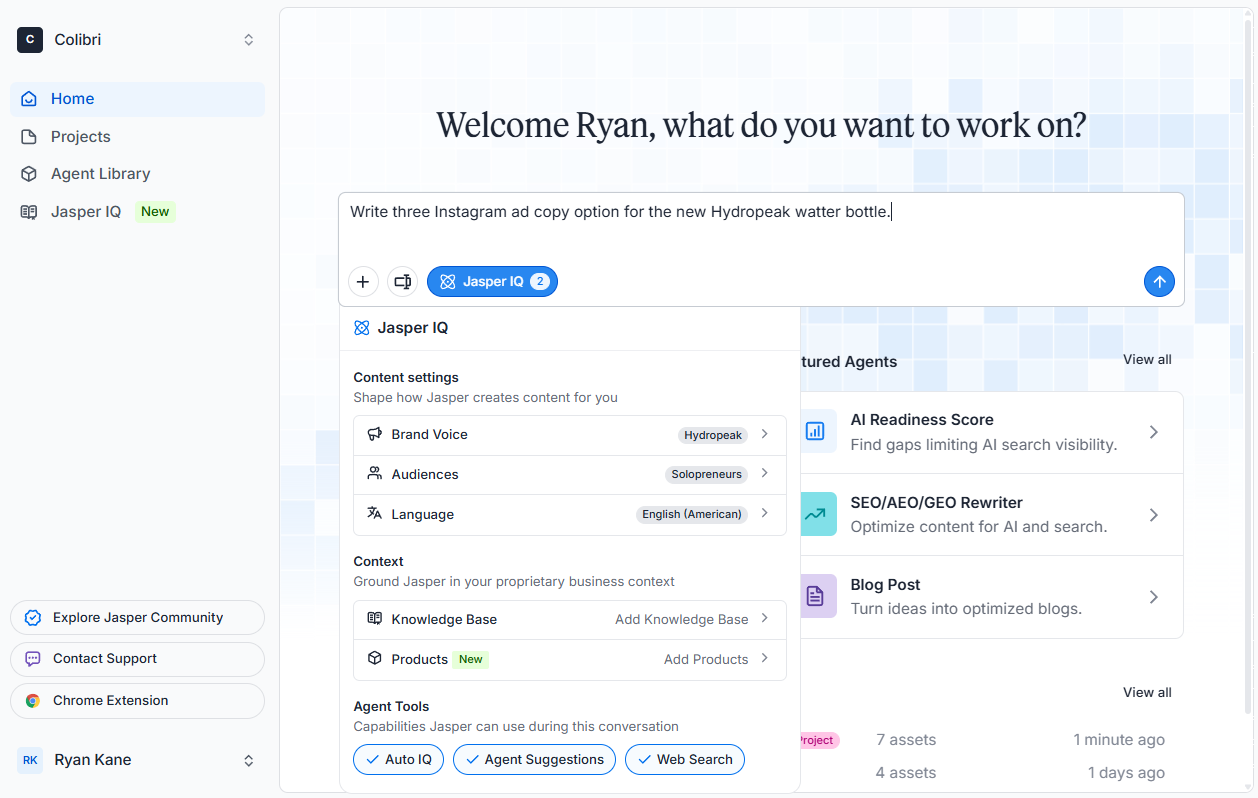This screenshot has width=1258, height=798.
Task: Open Contact Support
Action: pos(138,659)
